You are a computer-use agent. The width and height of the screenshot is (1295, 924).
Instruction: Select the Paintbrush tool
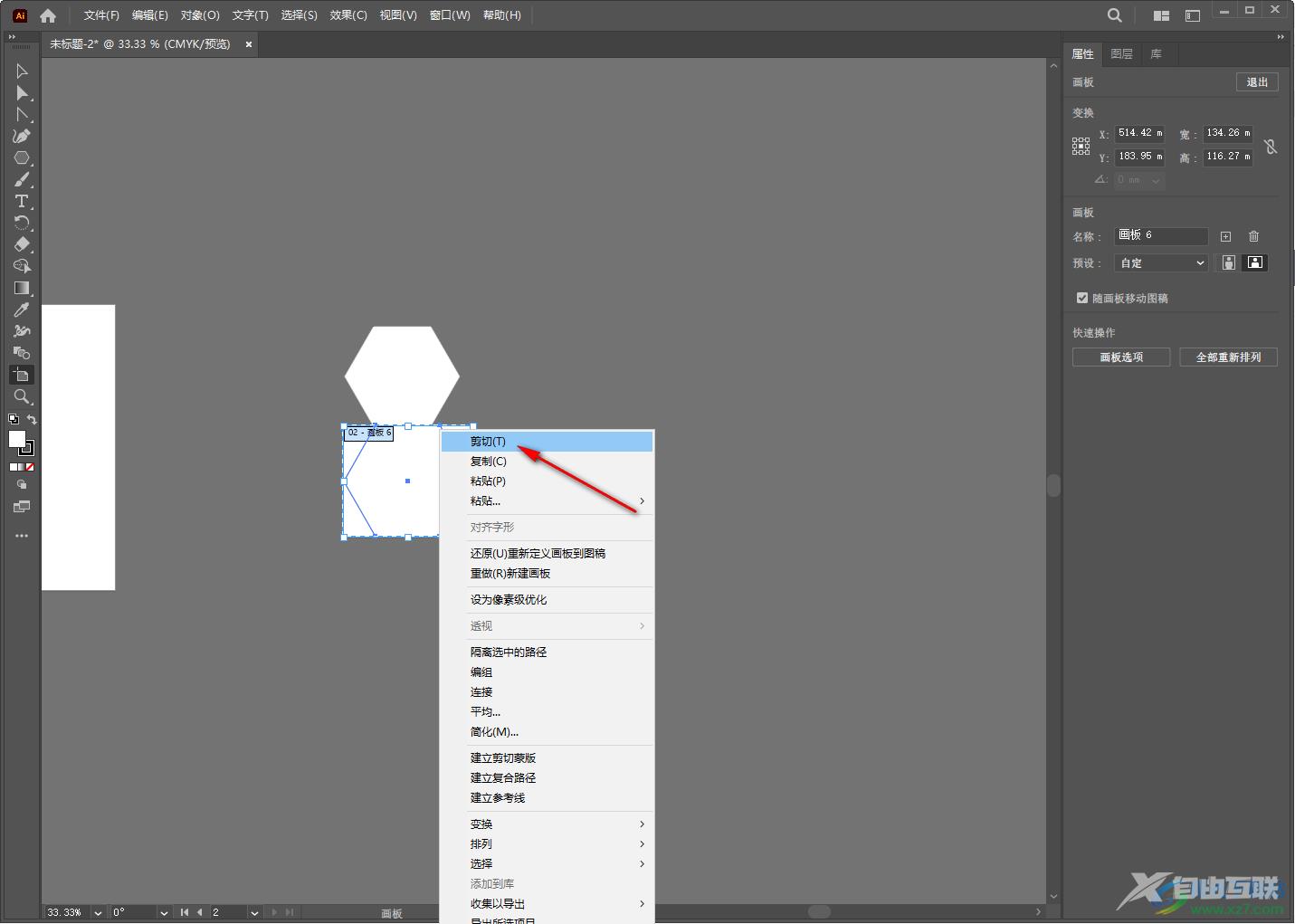coord(22,180)
